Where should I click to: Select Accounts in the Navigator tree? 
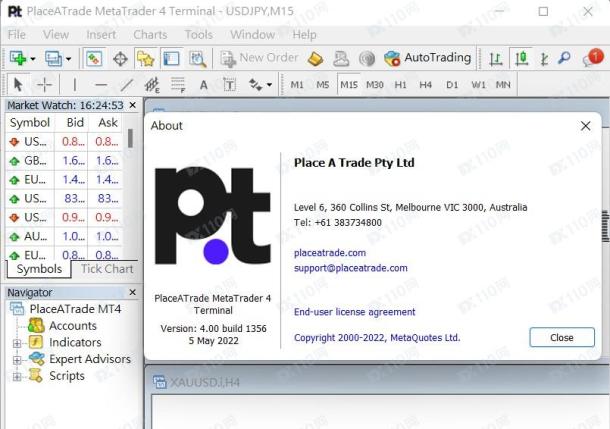point(73,326)
